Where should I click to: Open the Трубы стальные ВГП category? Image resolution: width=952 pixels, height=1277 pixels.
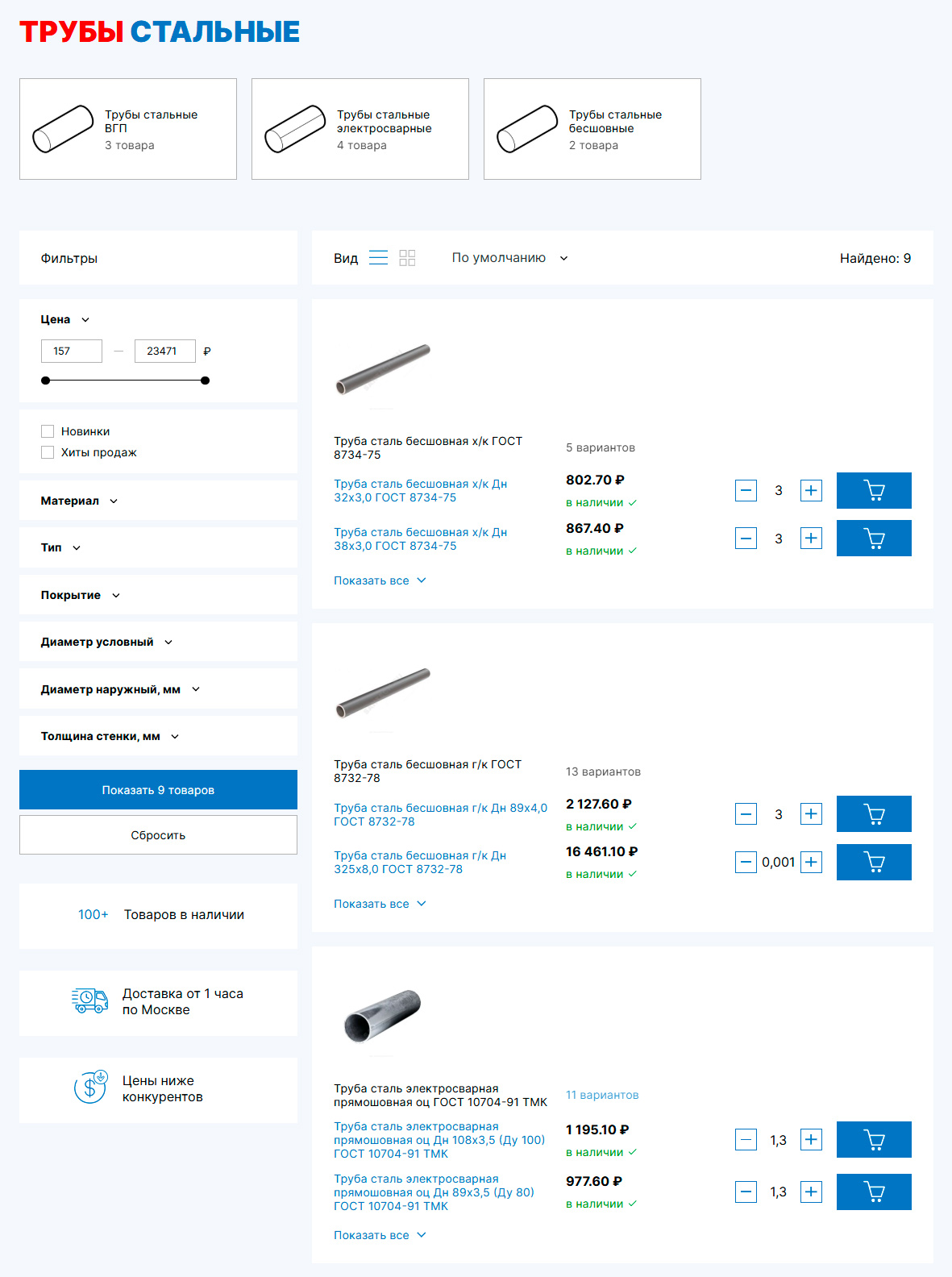coord(128,129)
